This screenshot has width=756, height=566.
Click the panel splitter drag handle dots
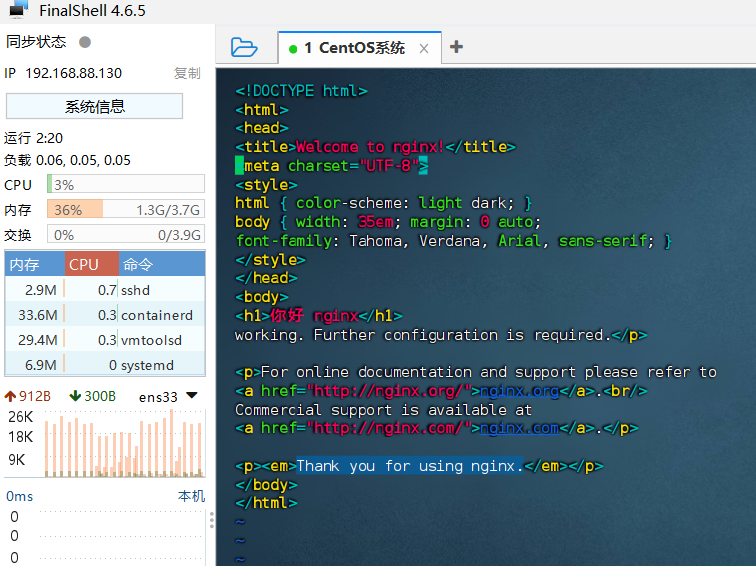tap(212, 520)
